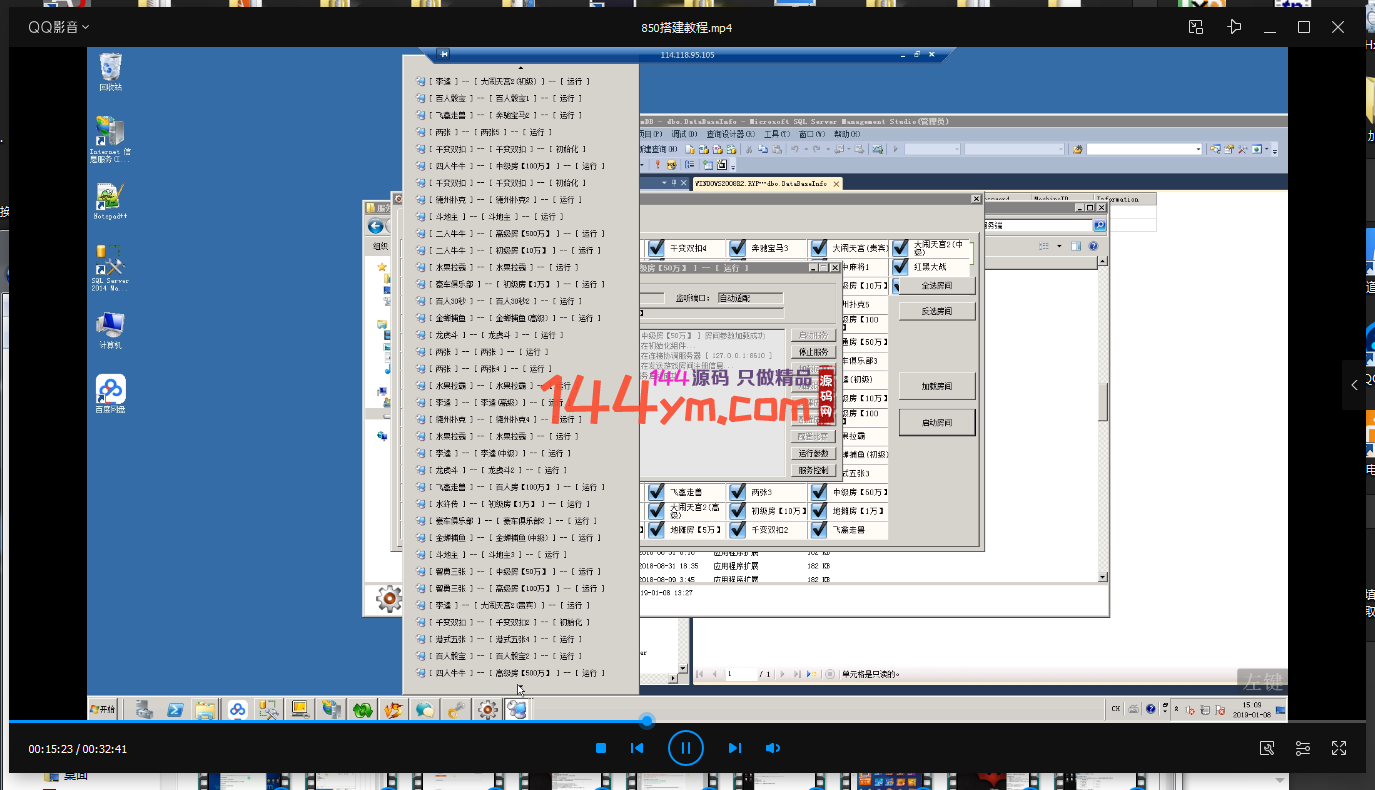Skip to the next video
1375x790 pixels.
click(735, 748)
